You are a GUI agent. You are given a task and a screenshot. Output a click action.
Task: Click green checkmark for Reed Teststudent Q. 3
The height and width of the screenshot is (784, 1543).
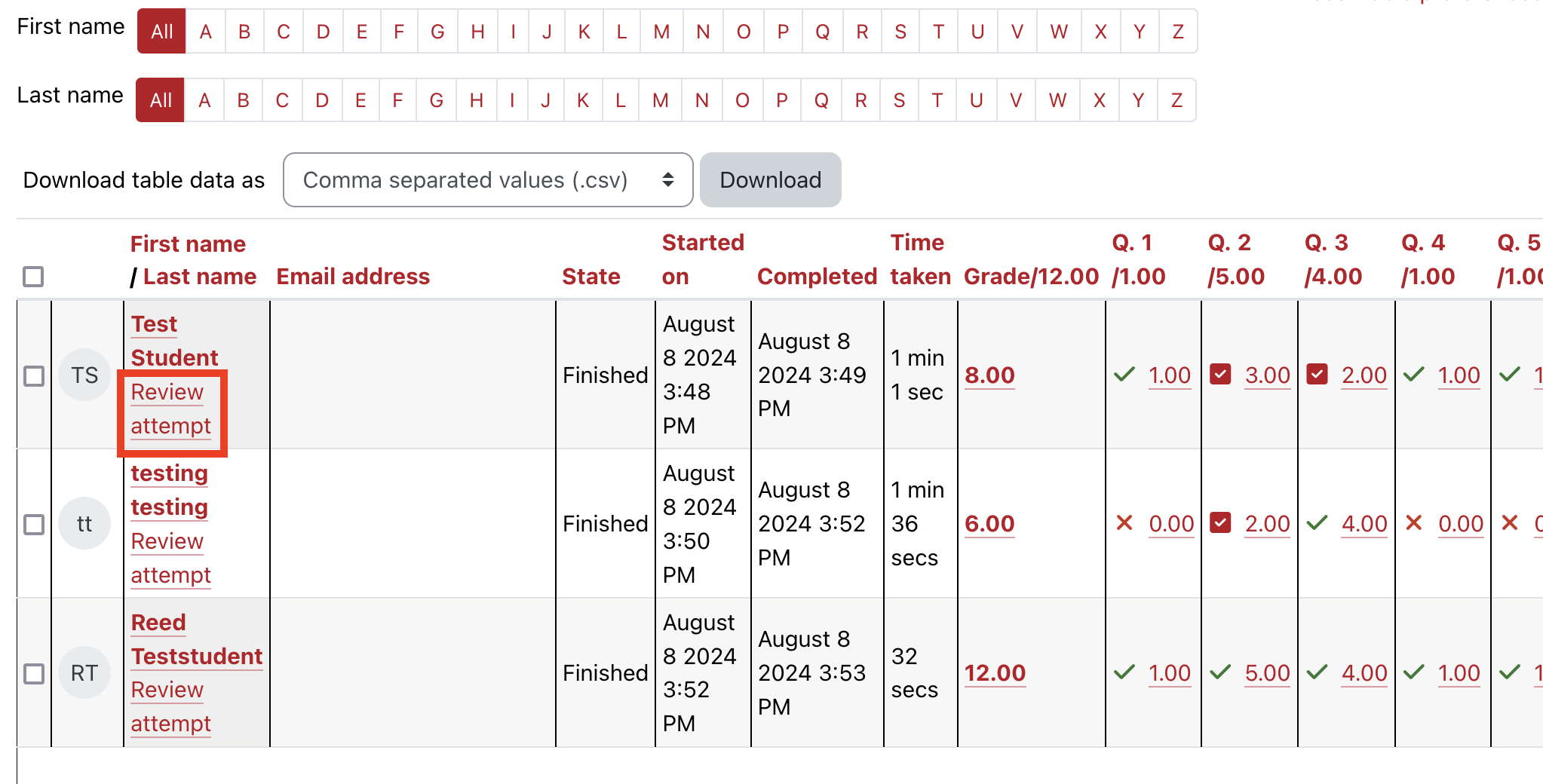pyautogui.click(x=1317, y=672)
